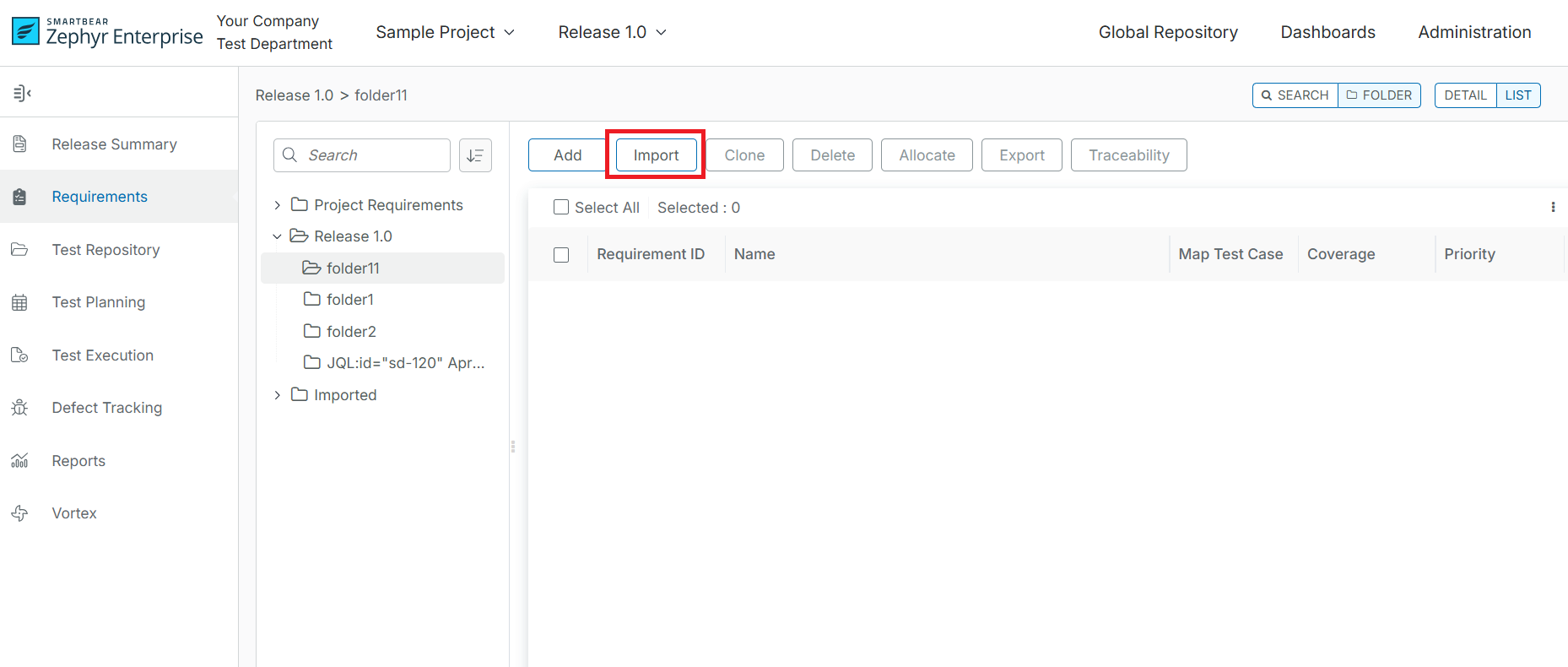Check the Select All checkbox

point(561,208)
